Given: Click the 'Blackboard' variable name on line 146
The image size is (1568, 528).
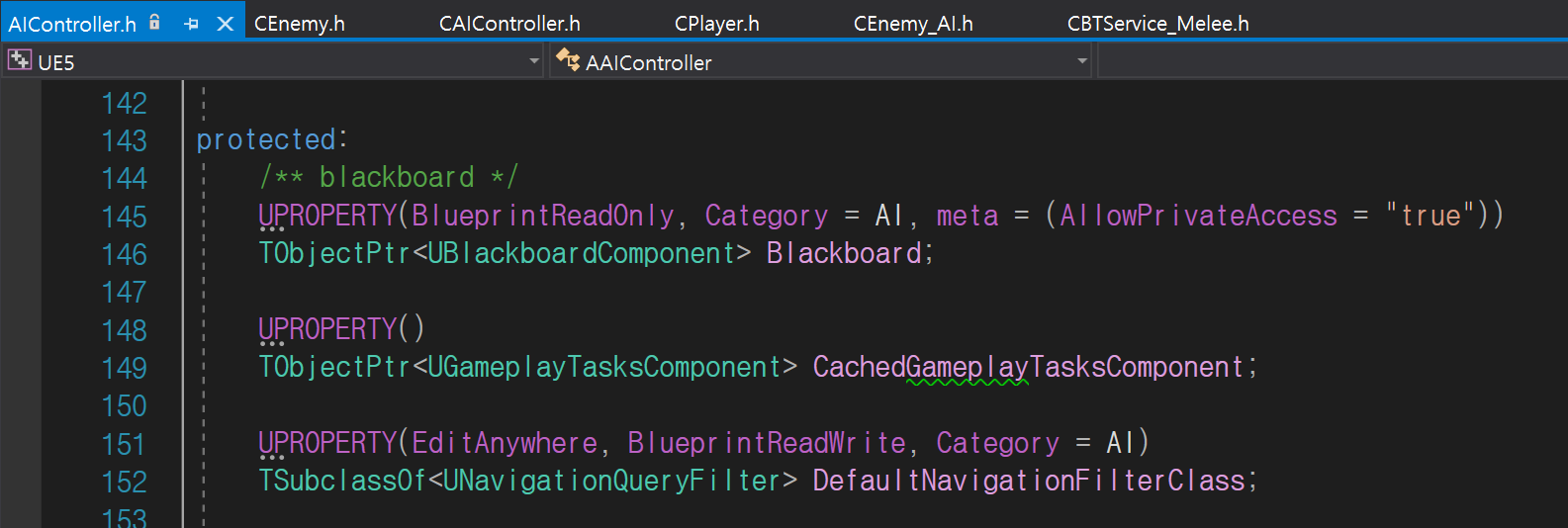Looking at the screenshot, I should (x=844, y=254).
